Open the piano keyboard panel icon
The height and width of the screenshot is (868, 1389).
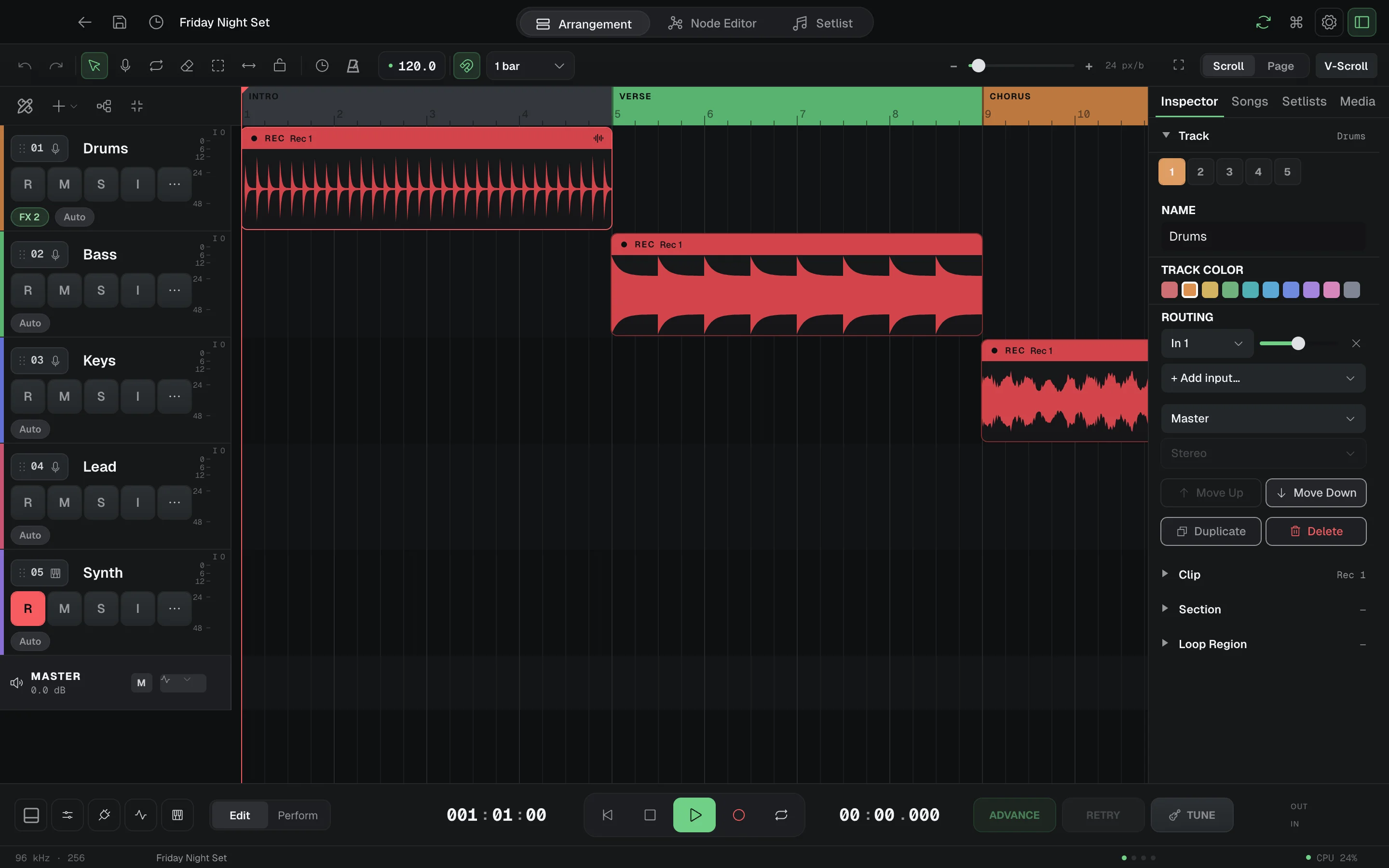tap(177, 815)
